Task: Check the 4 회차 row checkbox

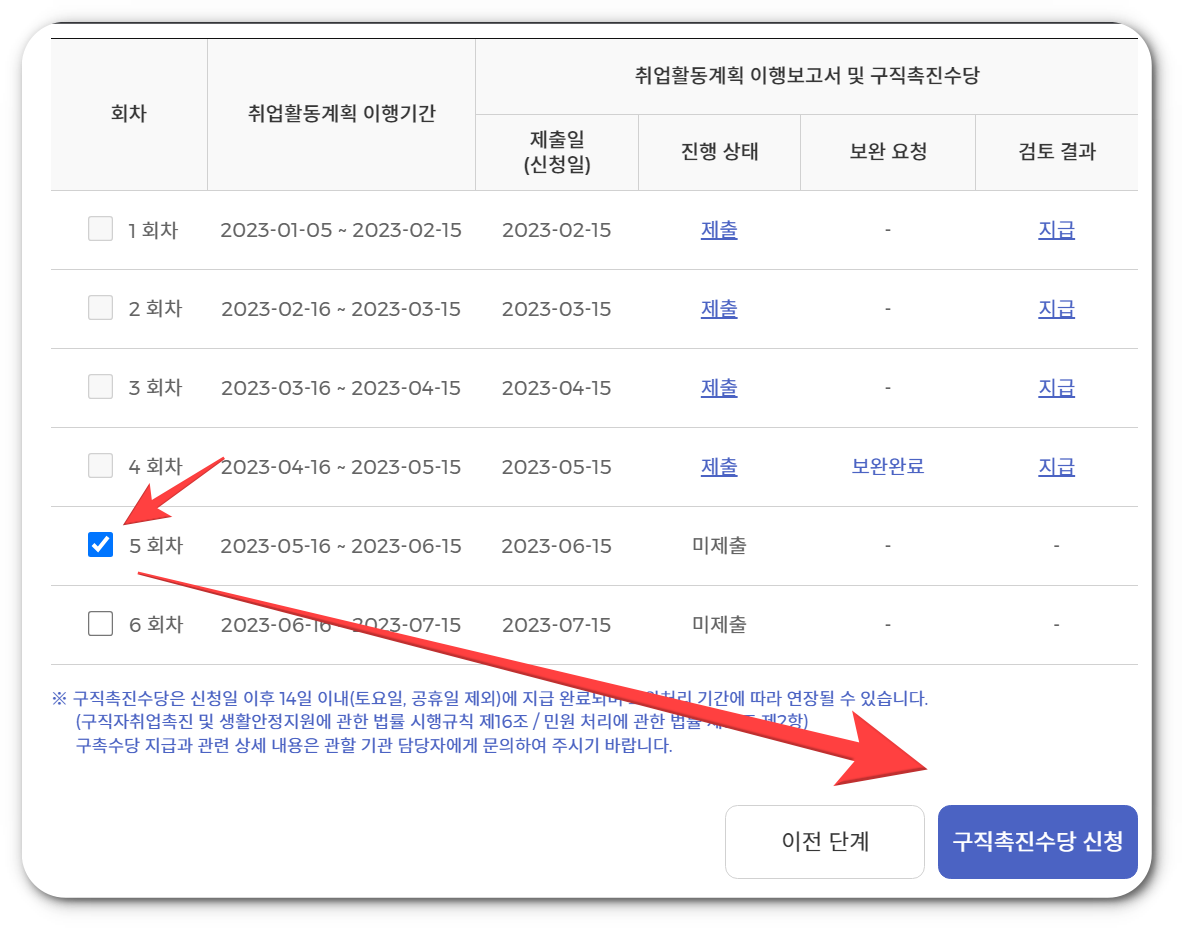Action: 100,466
